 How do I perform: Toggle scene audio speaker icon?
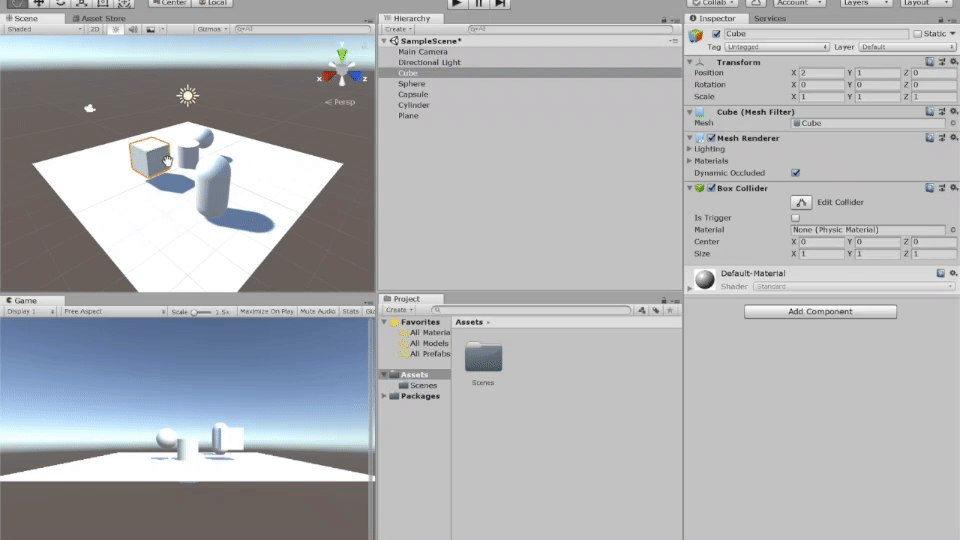[132, 29]
